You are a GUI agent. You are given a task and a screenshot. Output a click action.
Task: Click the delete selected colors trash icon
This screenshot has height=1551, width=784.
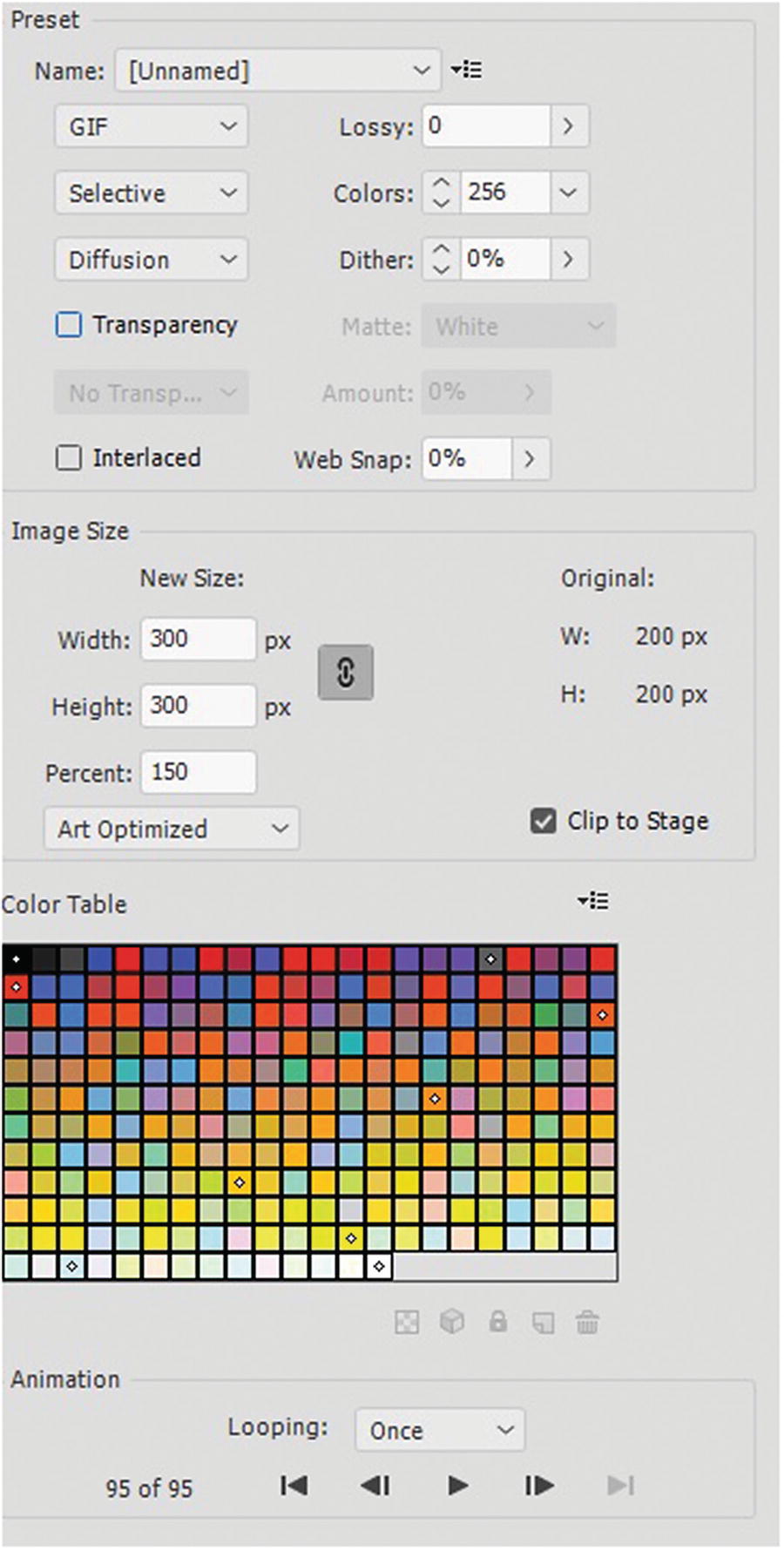pyautogui.click(x=587, y=1323)
